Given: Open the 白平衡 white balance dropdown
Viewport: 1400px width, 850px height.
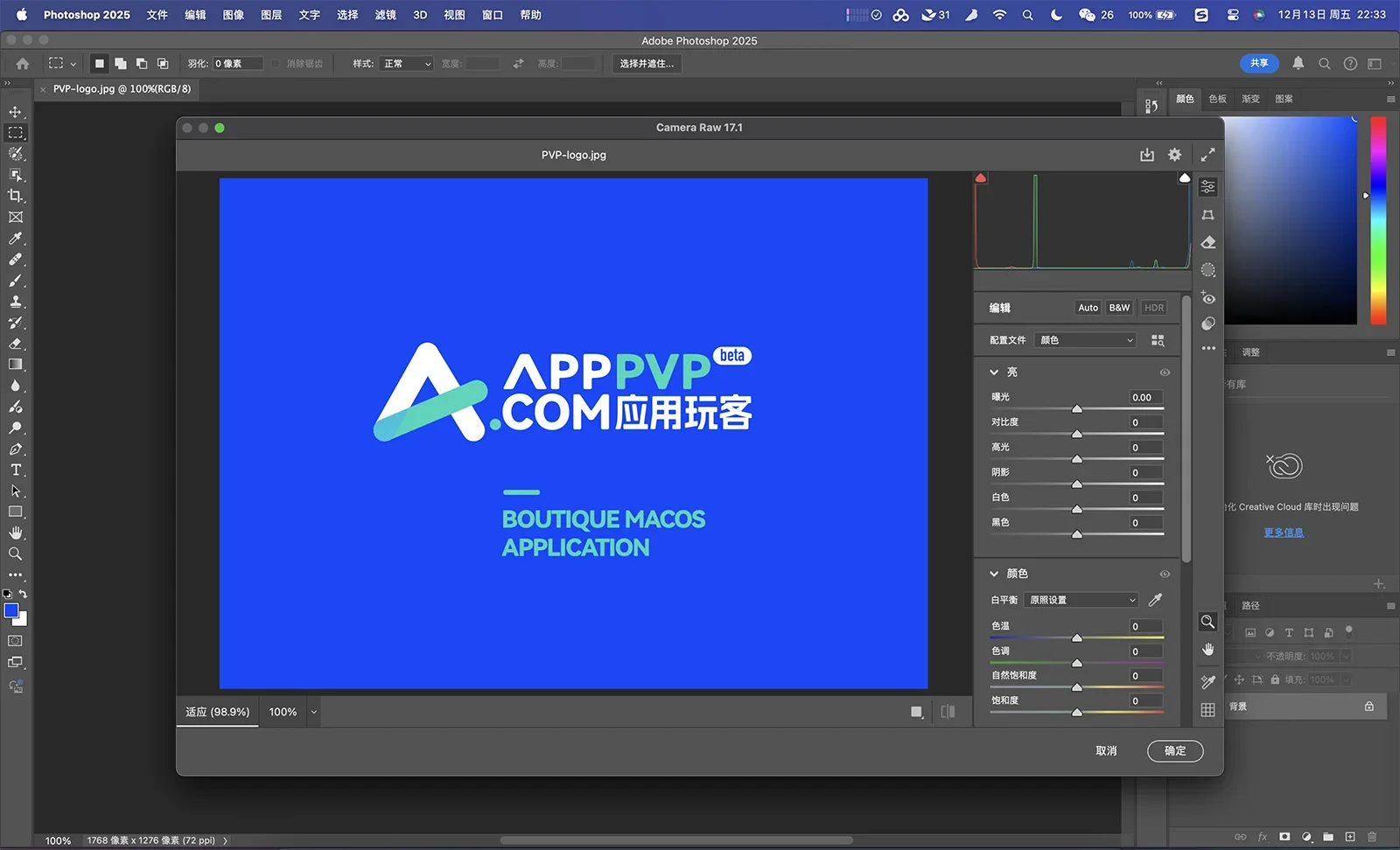Looking at the screenshot, I should click(x=1081, y=600).
